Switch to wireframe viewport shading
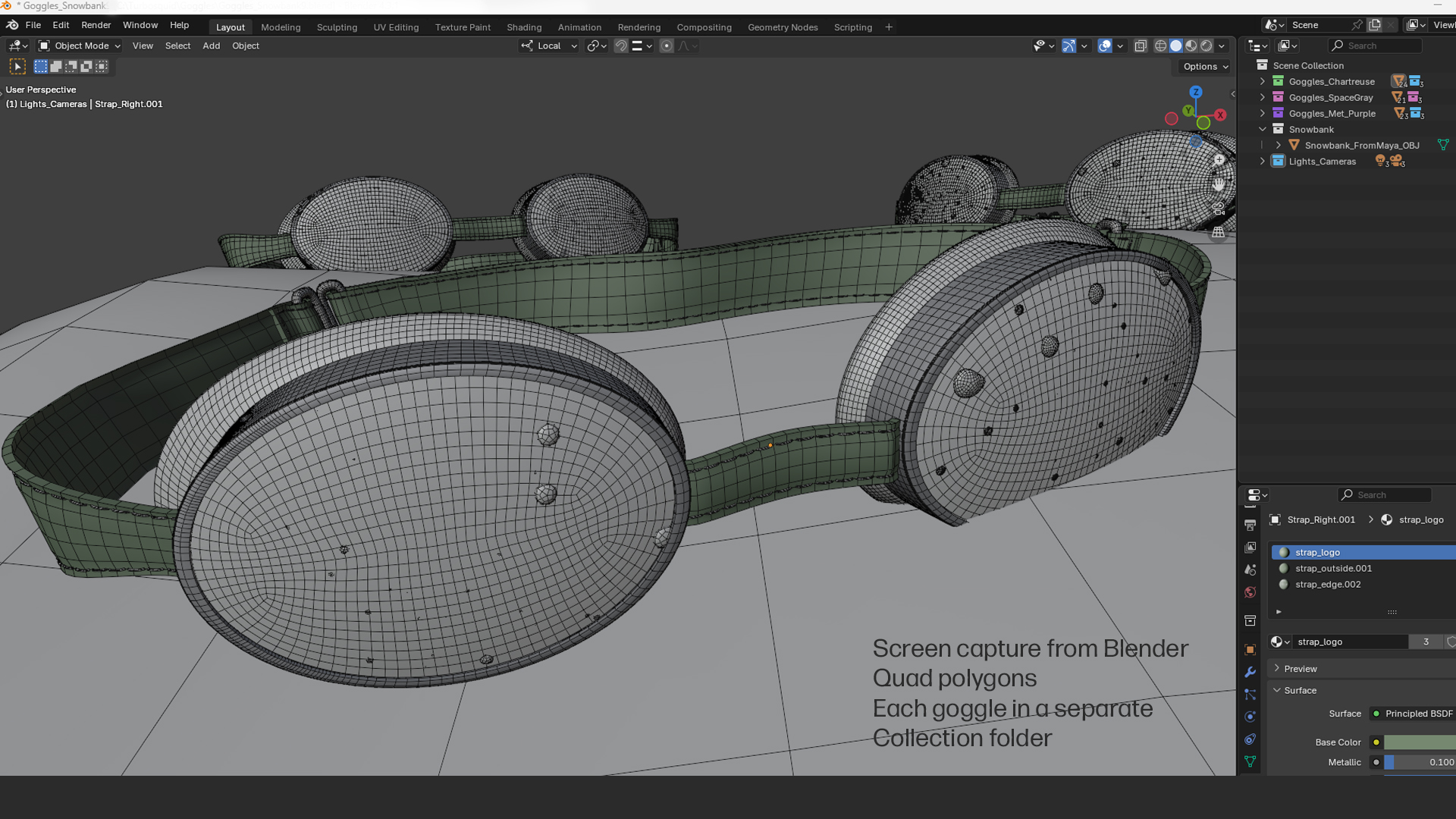 [x=1160, y=46]
